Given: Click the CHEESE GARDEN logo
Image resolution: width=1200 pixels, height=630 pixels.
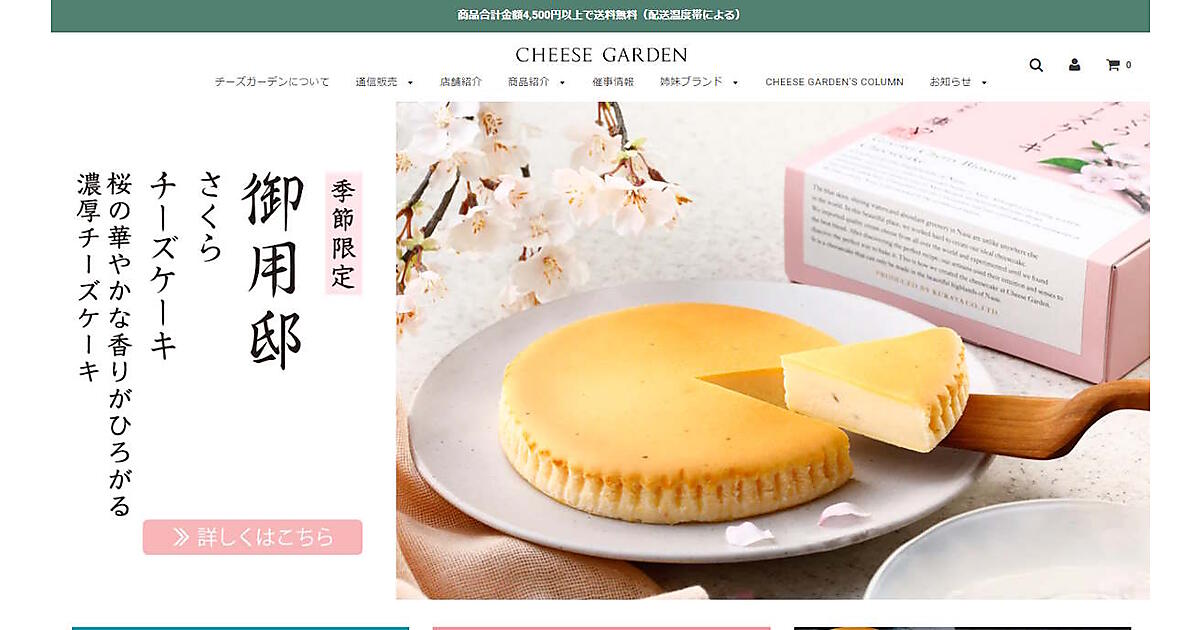Looking at the screenshot, I should point(601,55).
